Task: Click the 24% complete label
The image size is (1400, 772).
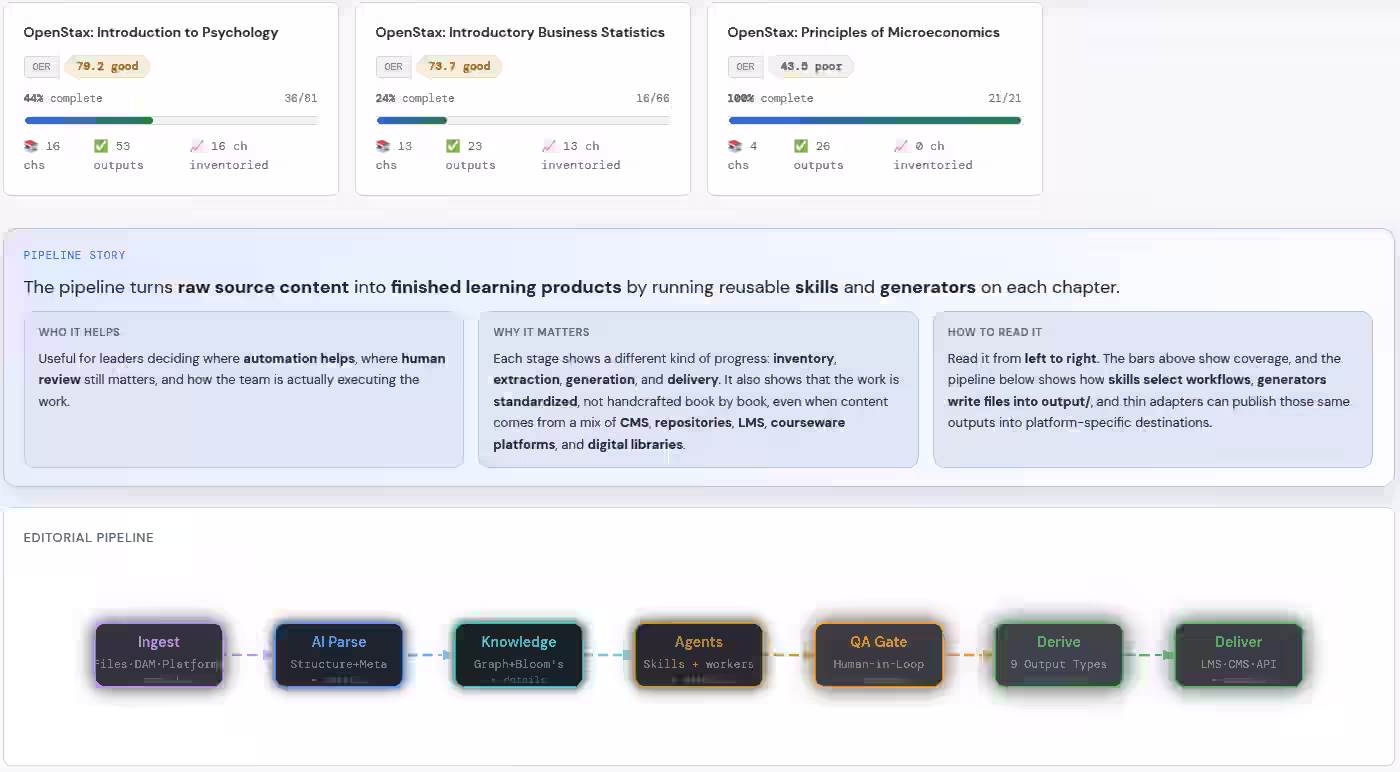Action: [415, 98]
